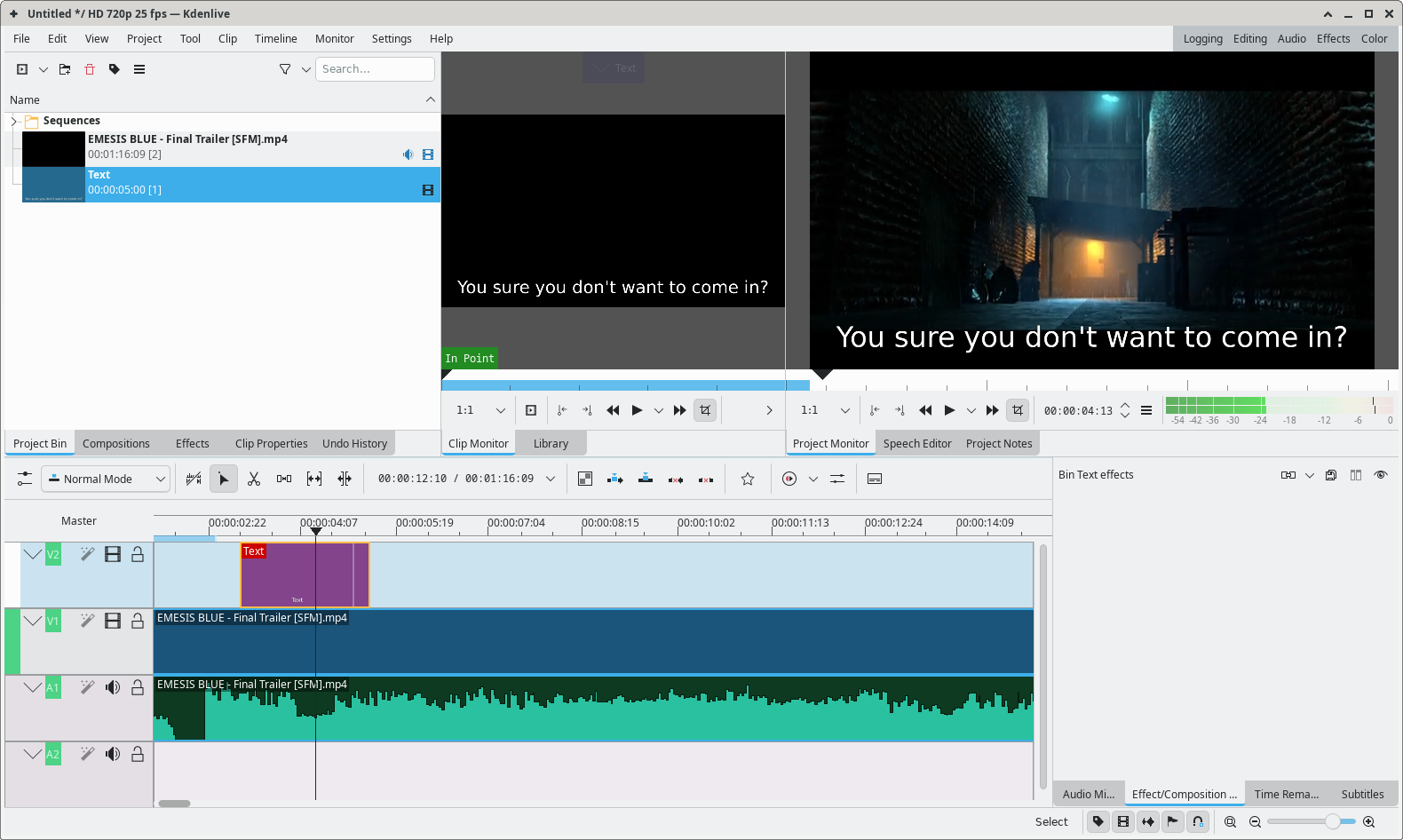Insert clip zone into timeline
1403x840 pixels.
coord(615,479)
